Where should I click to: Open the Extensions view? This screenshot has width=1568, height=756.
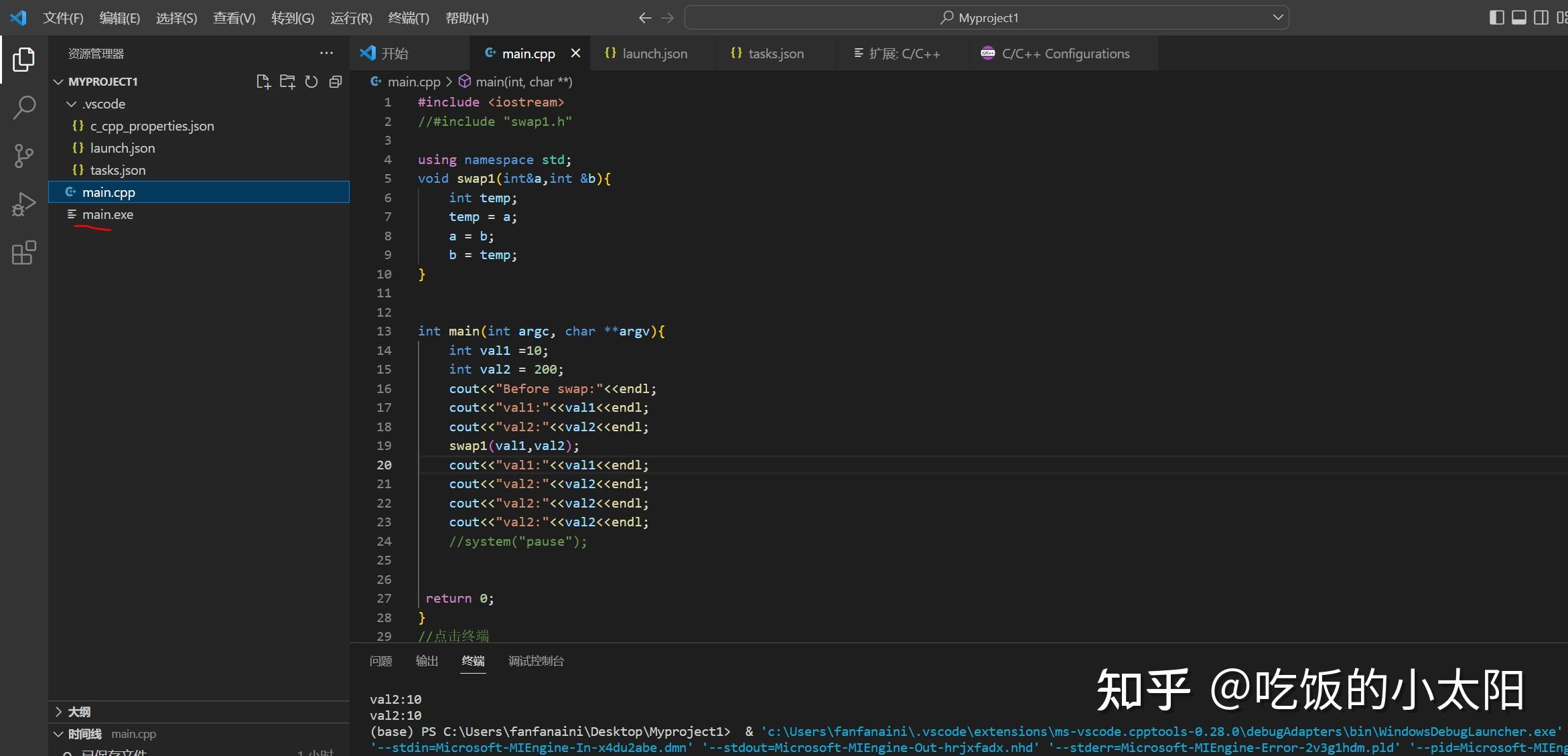(23, 252)
